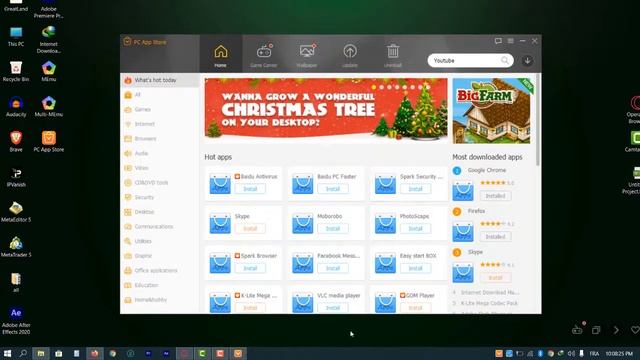Select the Security category
The width and height of the screenshot is (640, 360).
click(x=160, y=197)
